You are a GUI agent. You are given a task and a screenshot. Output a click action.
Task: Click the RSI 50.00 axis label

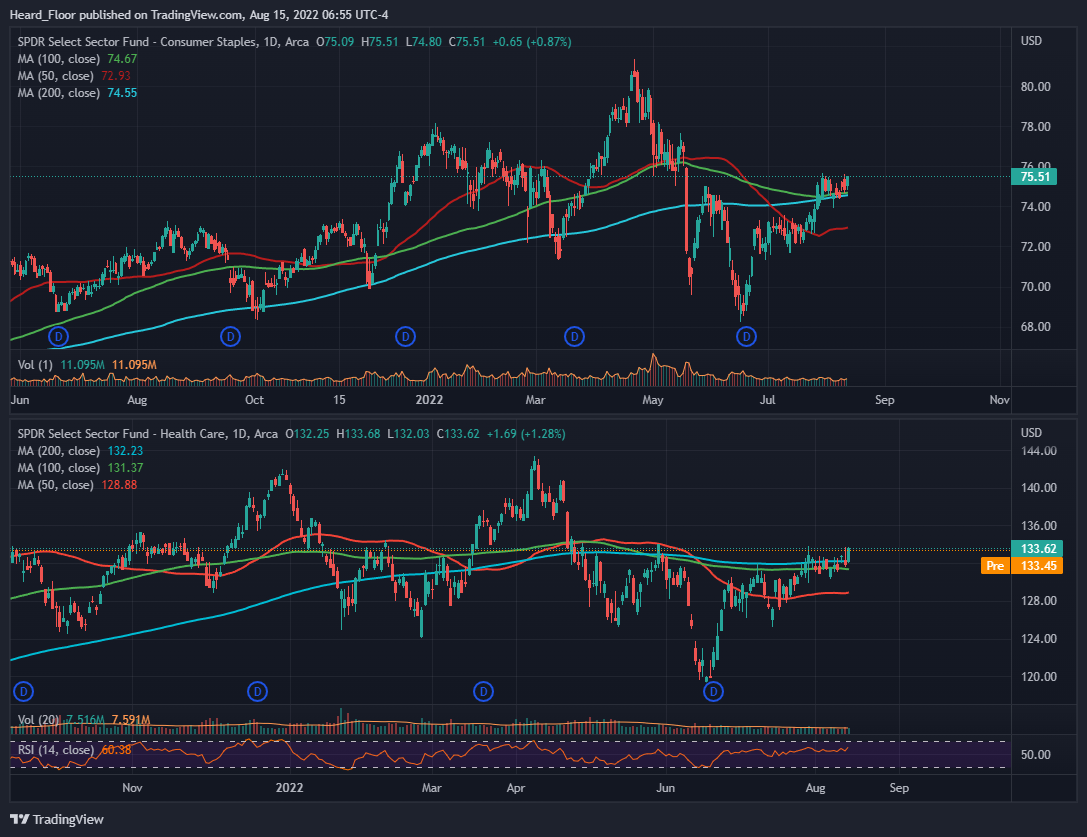[1036, 754]
